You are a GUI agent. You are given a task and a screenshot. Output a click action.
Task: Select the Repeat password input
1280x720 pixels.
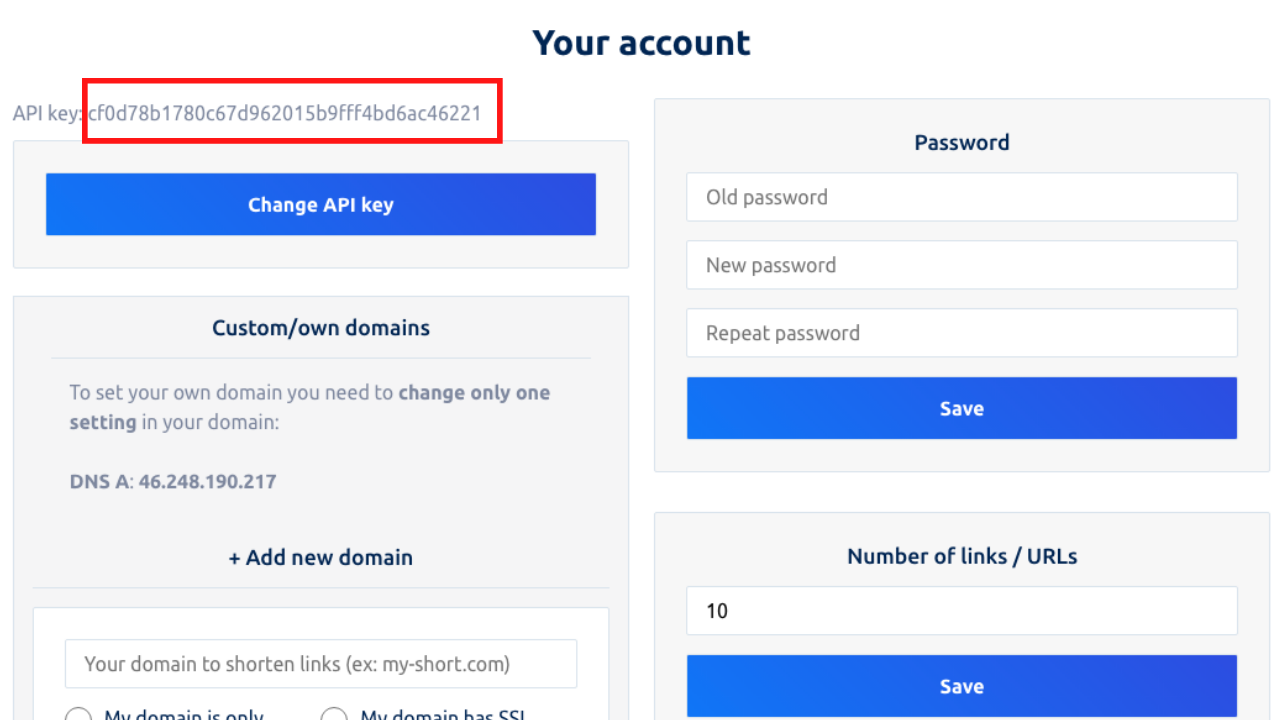961,333
